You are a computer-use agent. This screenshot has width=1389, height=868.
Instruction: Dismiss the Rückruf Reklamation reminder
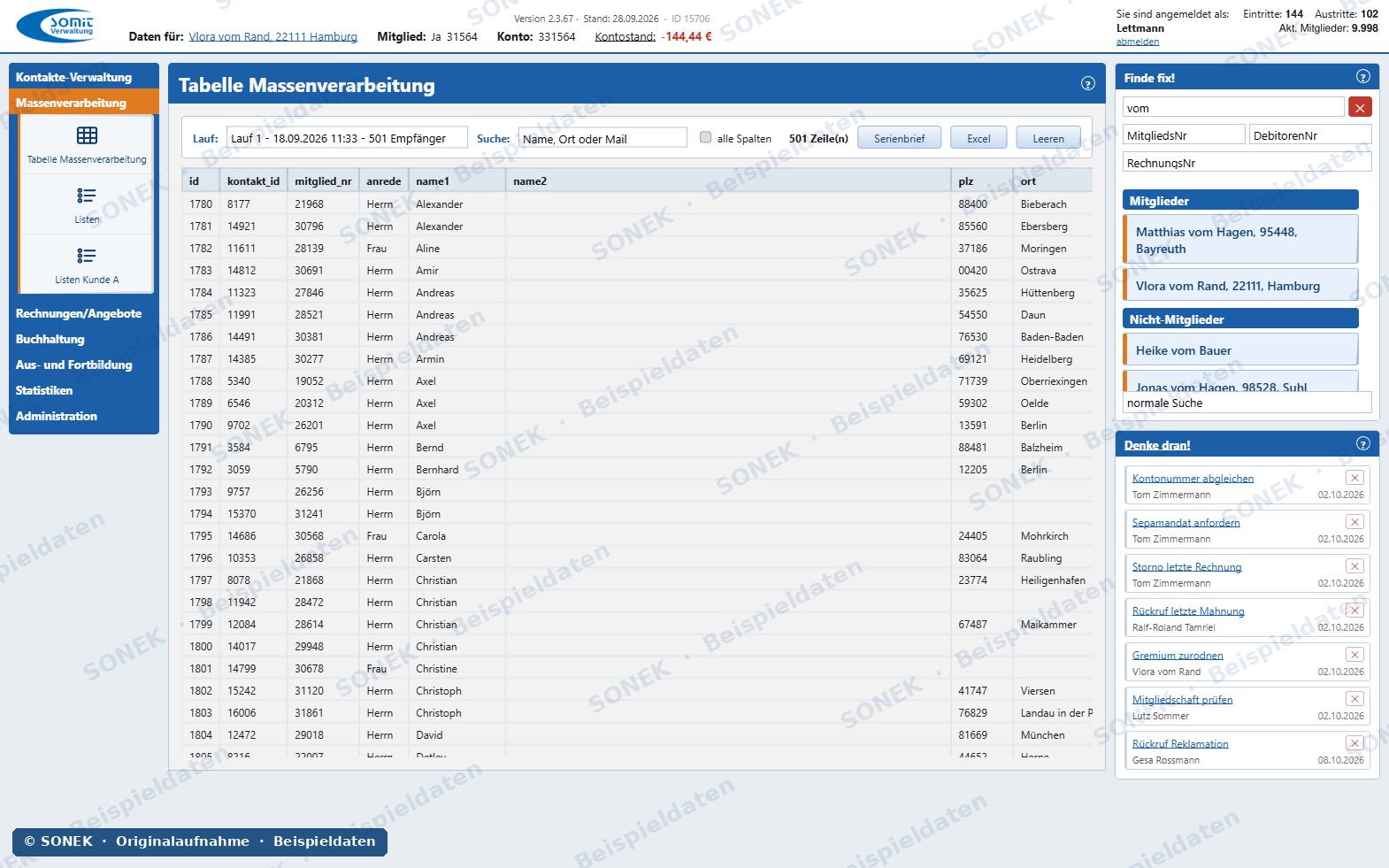click(1354, 743)
